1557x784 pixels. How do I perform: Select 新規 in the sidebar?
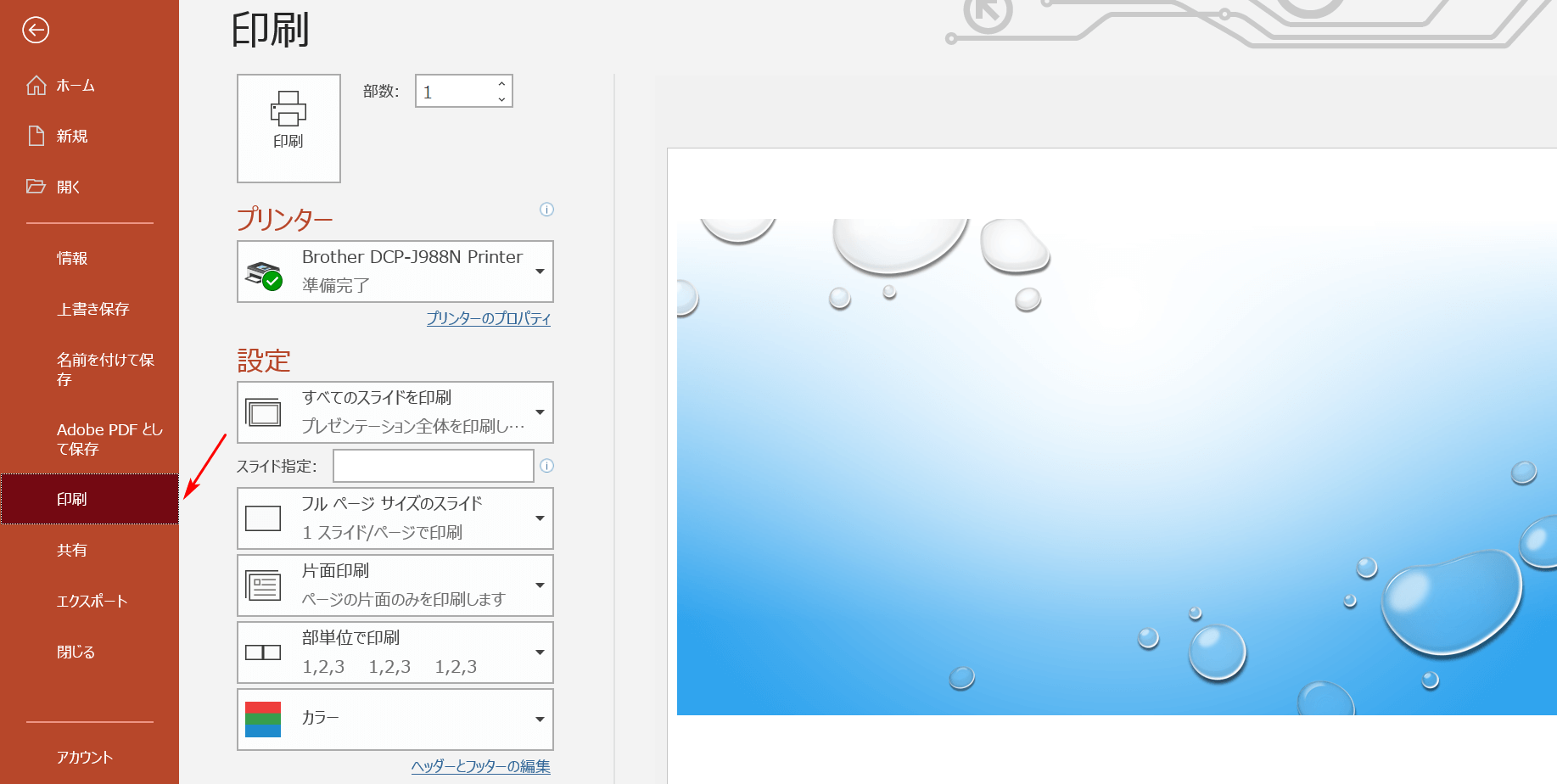90,136
